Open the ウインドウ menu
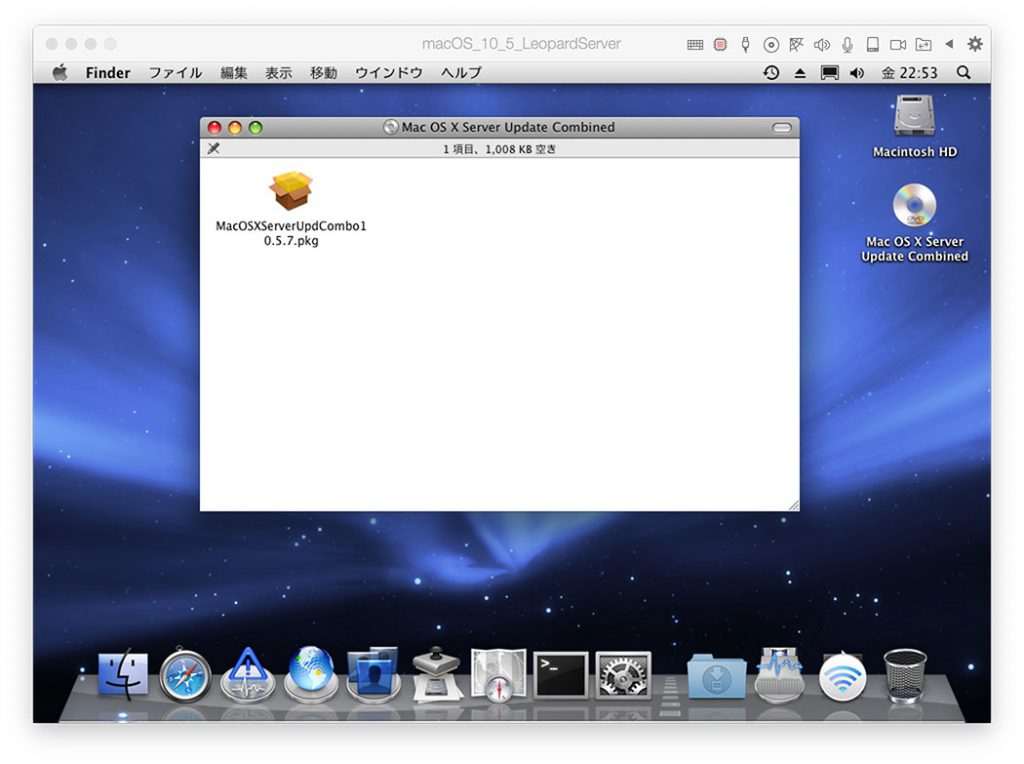This screenshot has height=764, width=1024. [x=389, y=72]
